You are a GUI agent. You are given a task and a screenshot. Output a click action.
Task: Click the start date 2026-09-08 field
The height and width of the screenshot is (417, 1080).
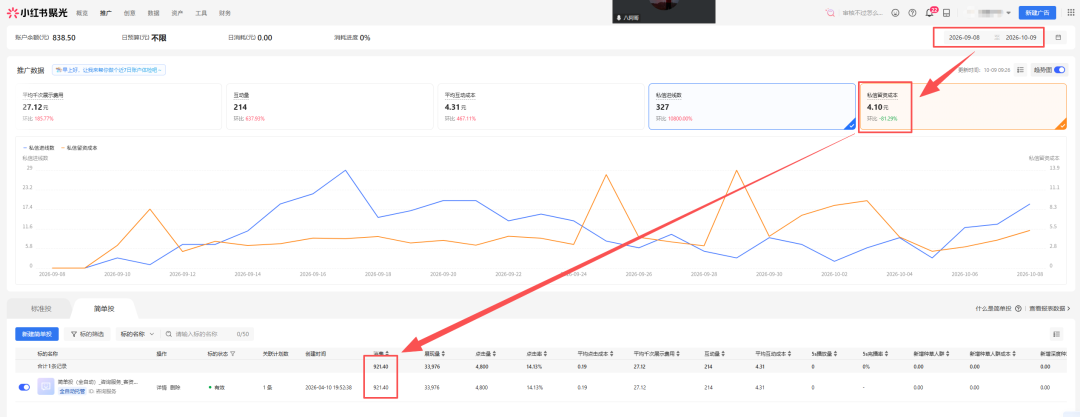click(964, 37)
